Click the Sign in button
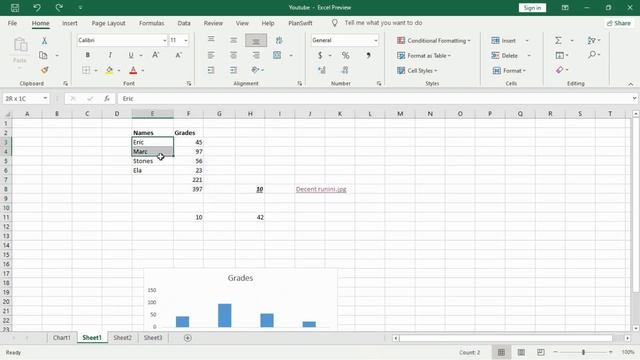Viewport: 640px width, 360px height. click(532, 8)
